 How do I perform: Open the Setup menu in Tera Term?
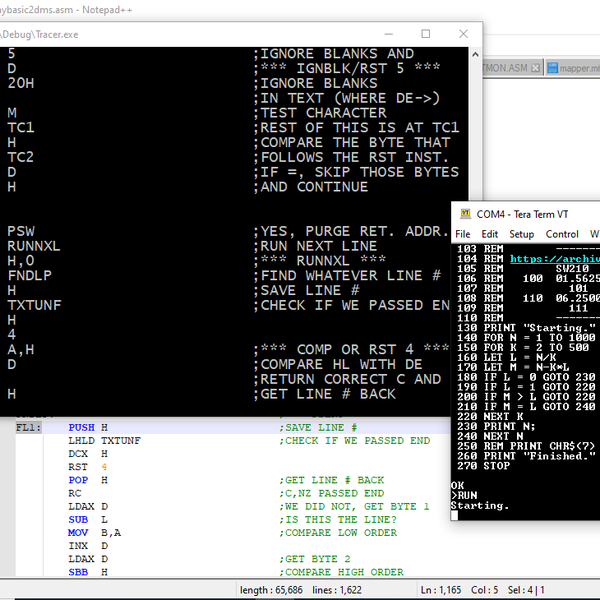521,234
